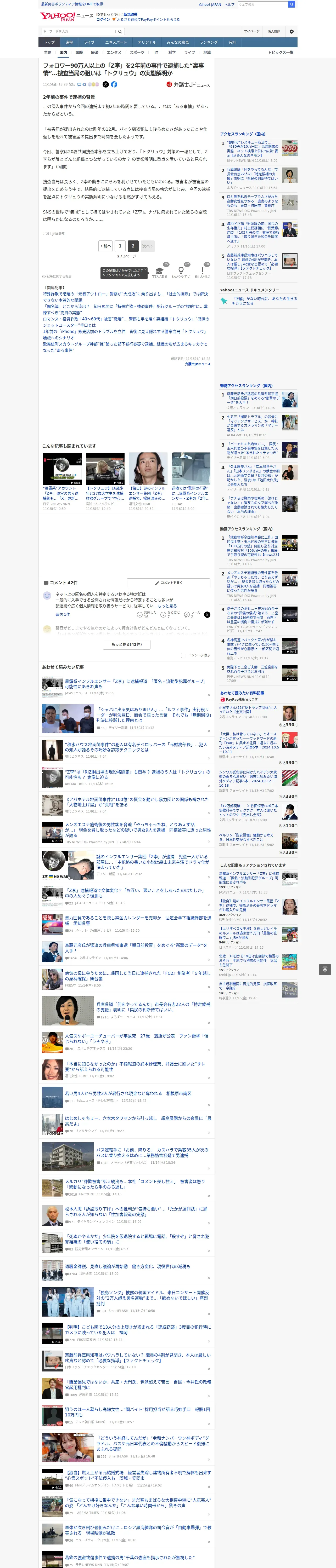The image size is (336, 1568).
Task: Open video thumbnail with 5:36 duration
Action: coord(62,469)
